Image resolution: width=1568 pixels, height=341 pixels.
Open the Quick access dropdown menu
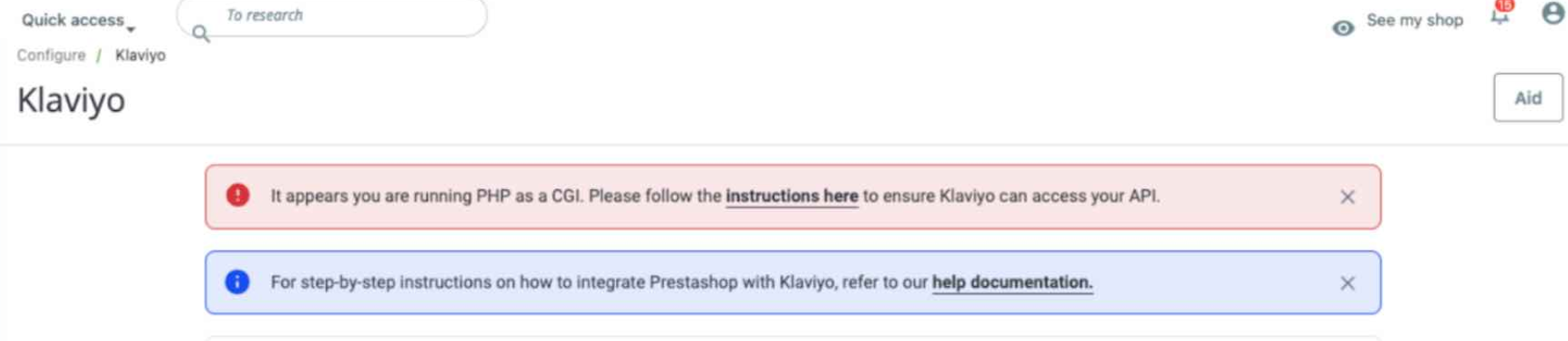pyautogui.click(x=78, y=20)
